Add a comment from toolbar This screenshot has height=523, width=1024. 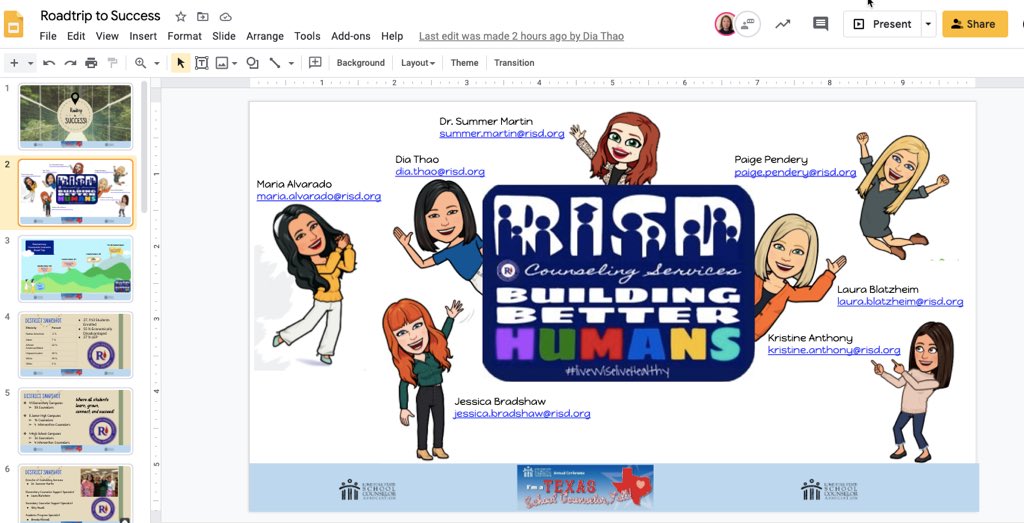pos(315,63)
